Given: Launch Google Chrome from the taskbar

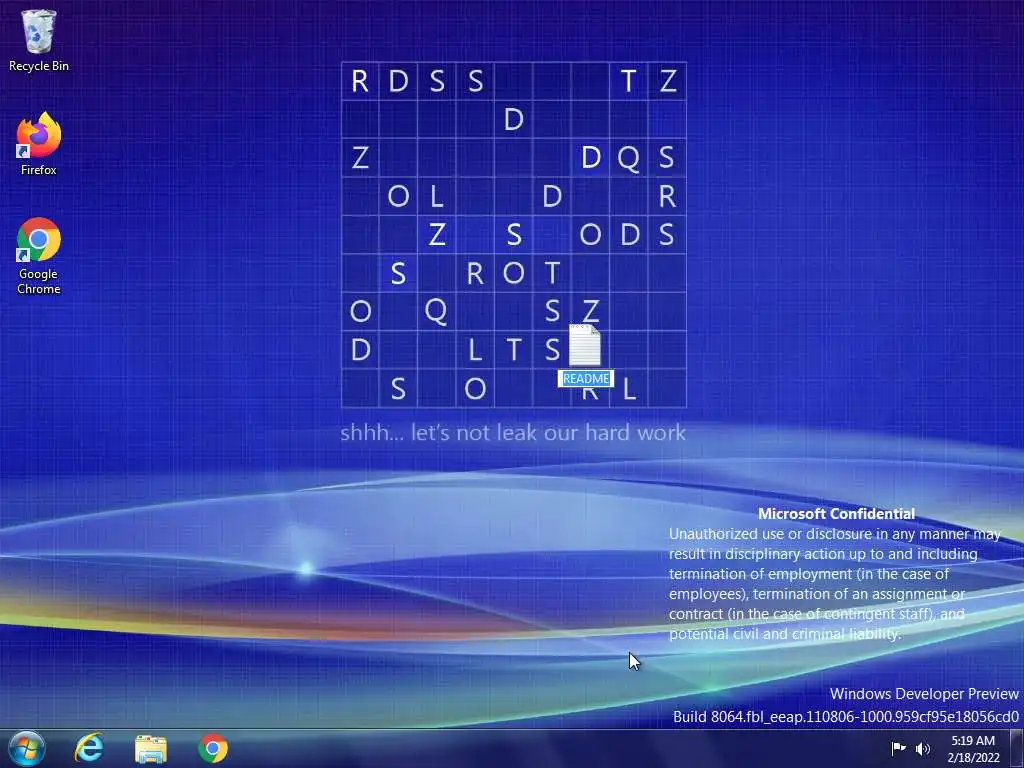Looking at the screenshot, I should coord(213,748).
